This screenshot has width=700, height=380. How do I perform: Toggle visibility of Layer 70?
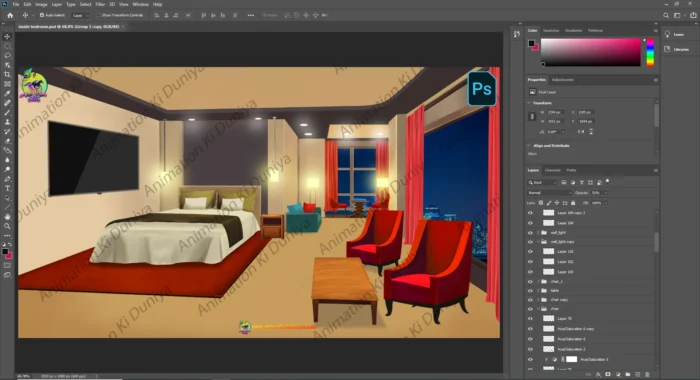pos(530,319)
